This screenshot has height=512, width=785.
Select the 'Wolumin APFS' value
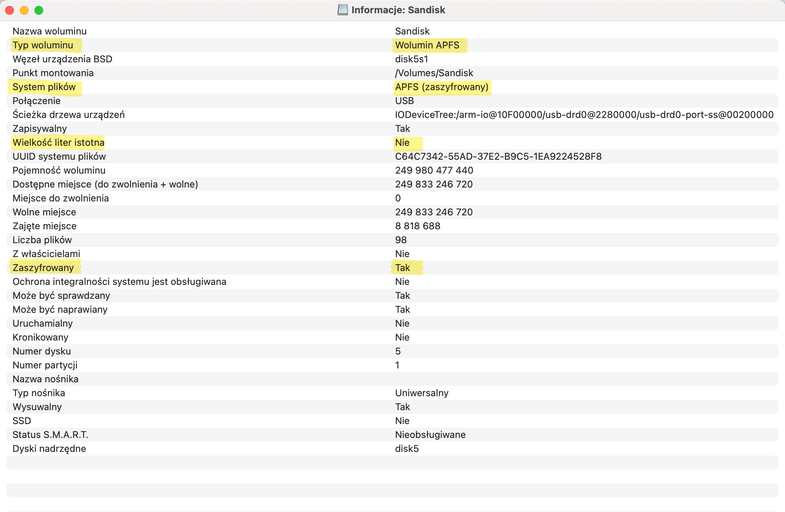[x=427, y=45]
